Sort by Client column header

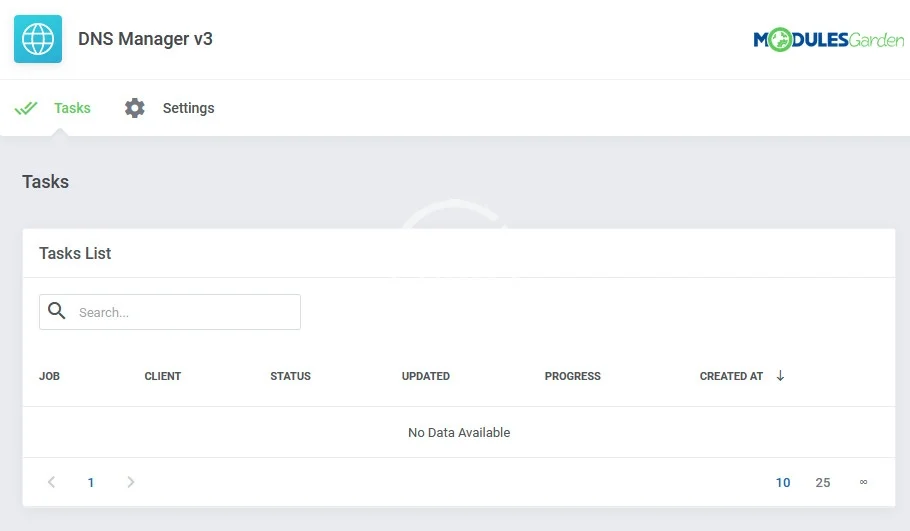(162, 376)
